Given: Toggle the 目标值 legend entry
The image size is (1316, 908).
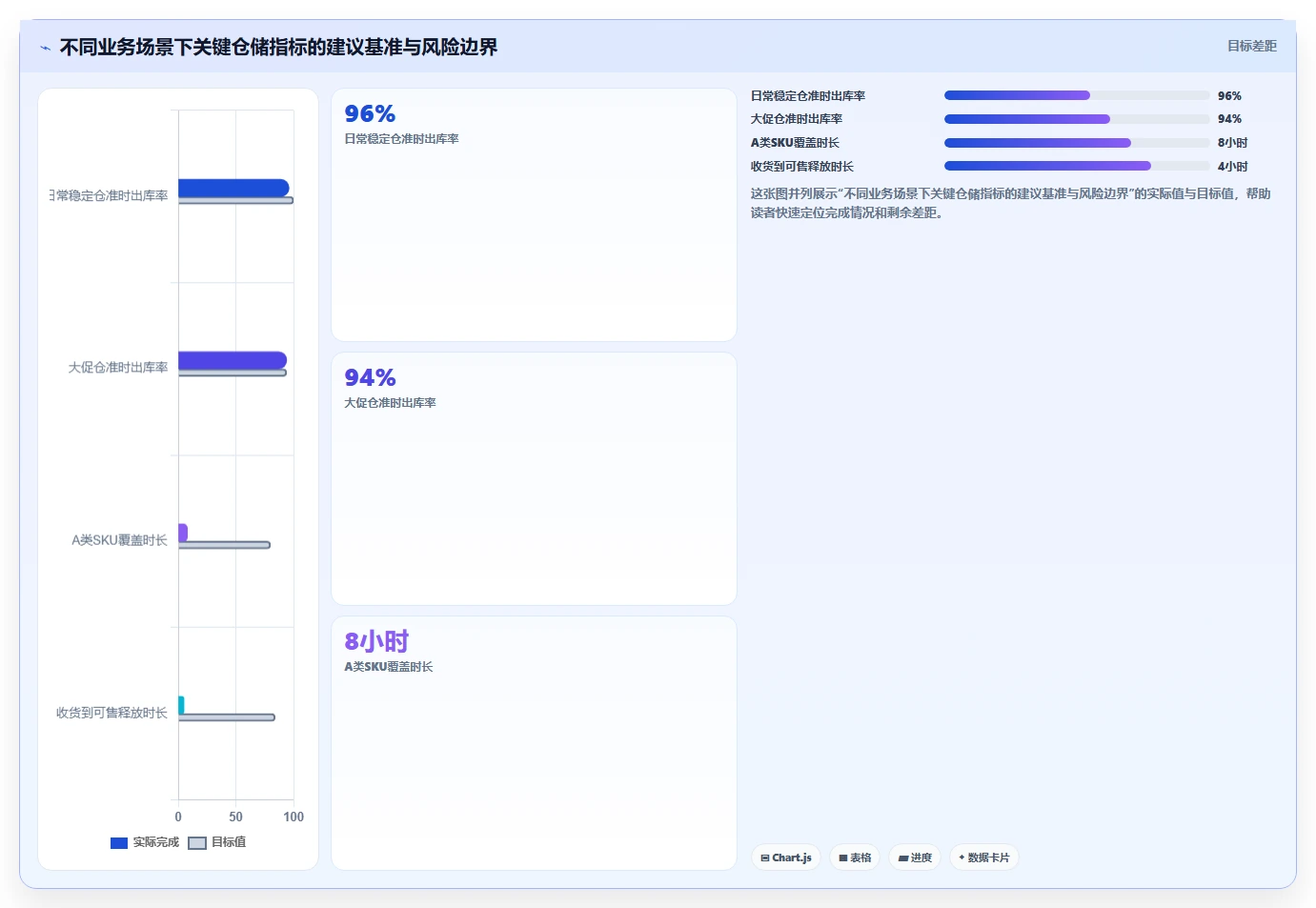Looking at the screenshot, I should pos(217,842).
